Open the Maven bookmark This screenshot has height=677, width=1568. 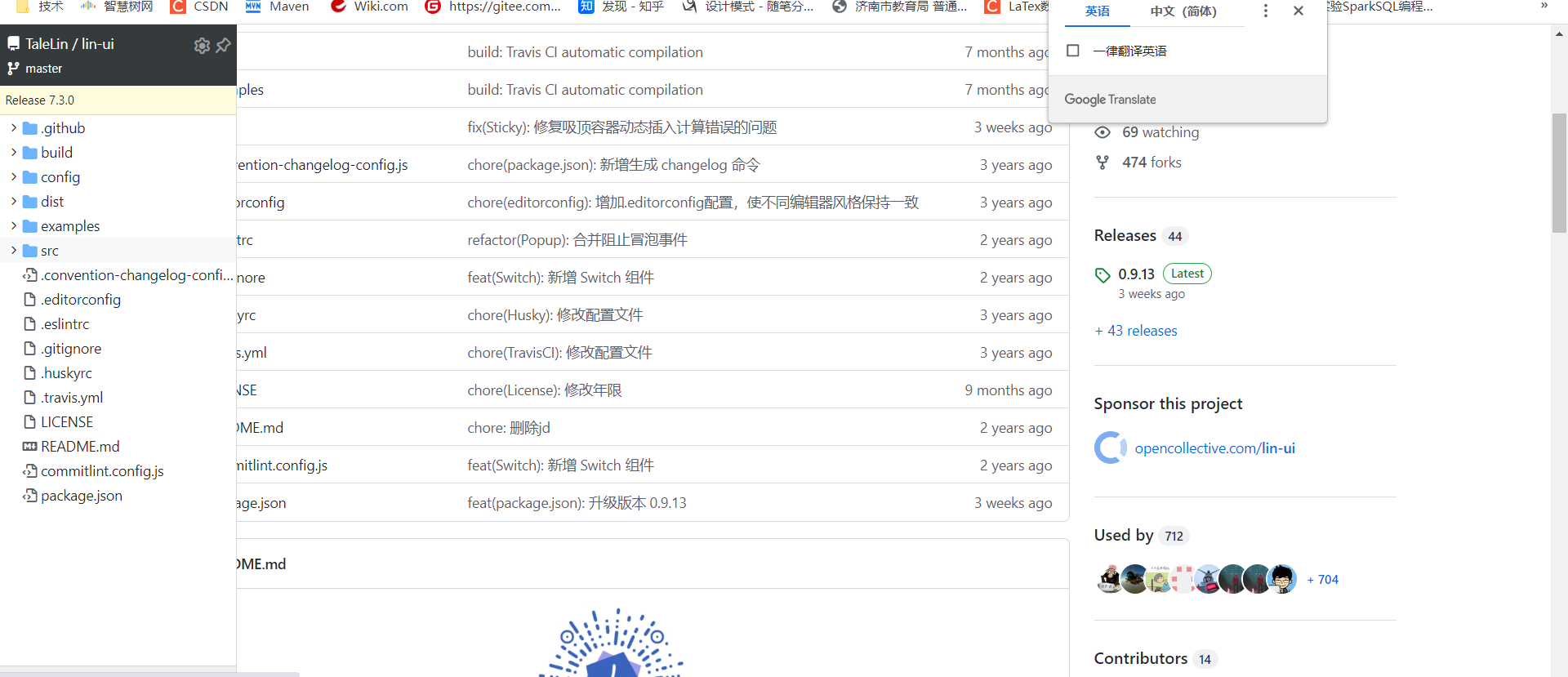tap(278, 7)
